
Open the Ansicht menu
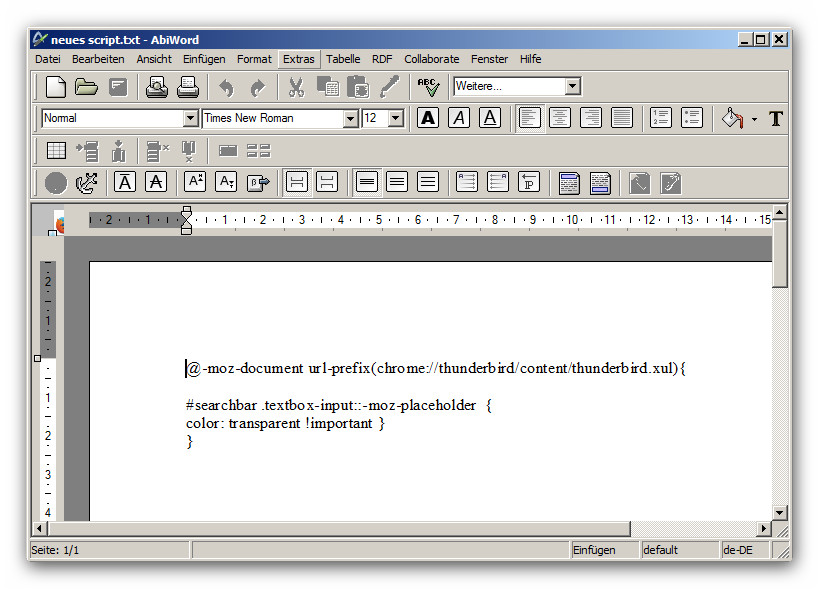tap(154, 59)
